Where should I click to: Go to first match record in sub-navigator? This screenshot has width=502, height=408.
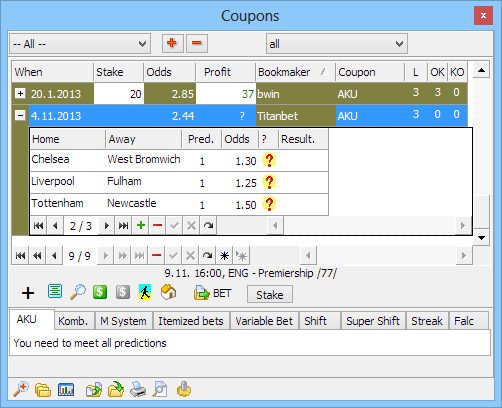[38, 226]
